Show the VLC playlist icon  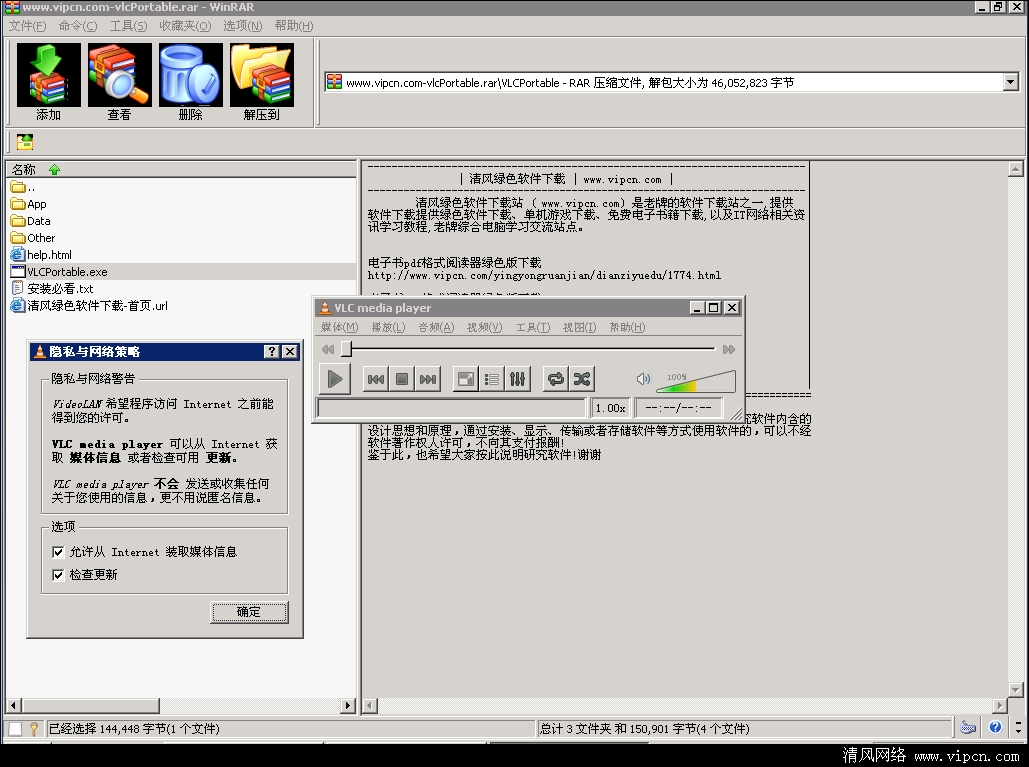pos(492,379)
